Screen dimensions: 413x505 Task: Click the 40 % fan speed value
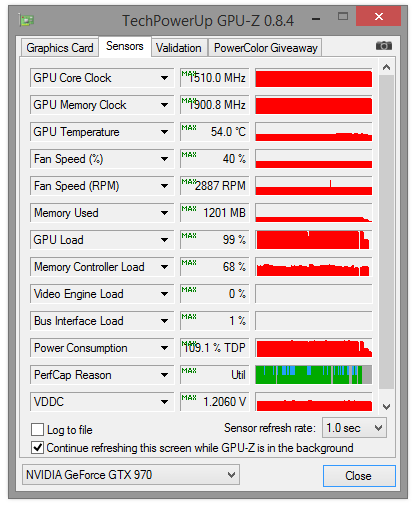215,159
